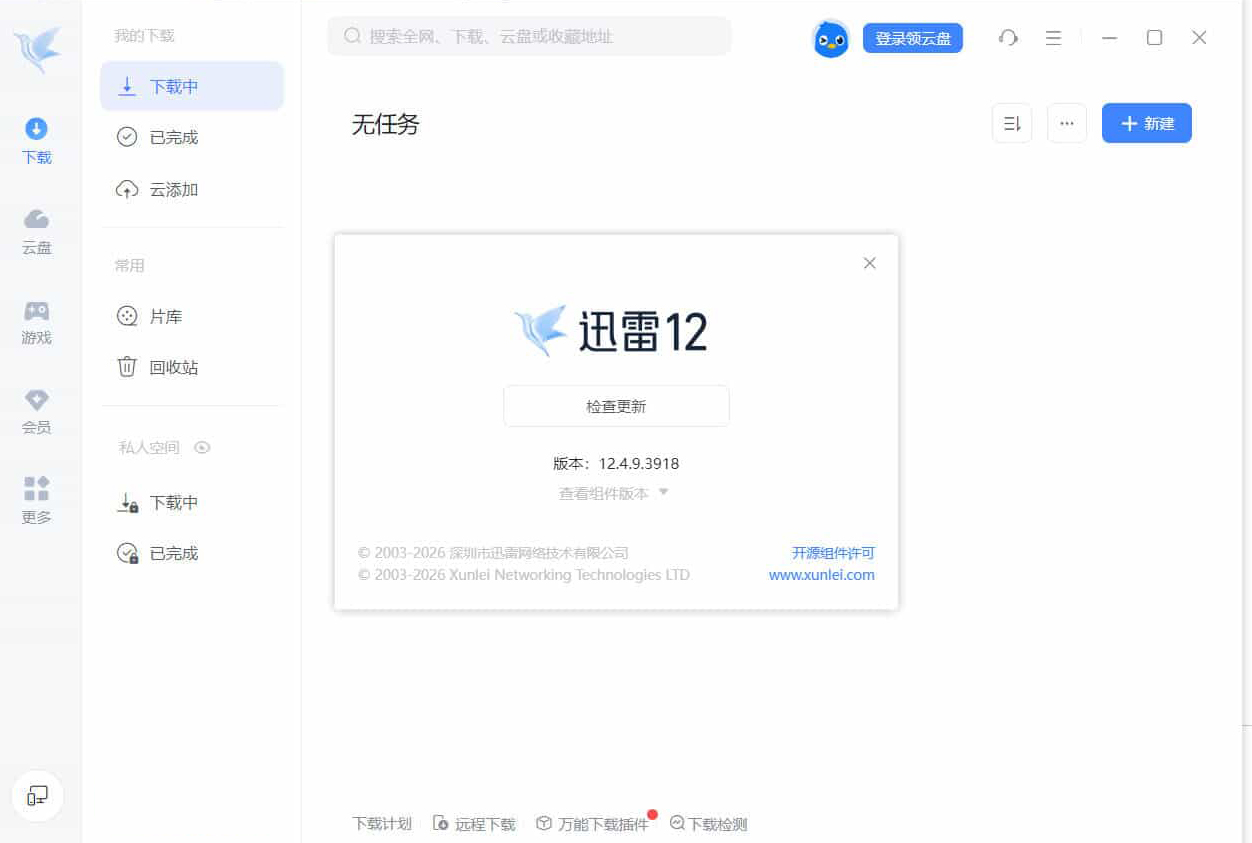Open the 云盘 cloud drive sidebar icon

(37, 220)
